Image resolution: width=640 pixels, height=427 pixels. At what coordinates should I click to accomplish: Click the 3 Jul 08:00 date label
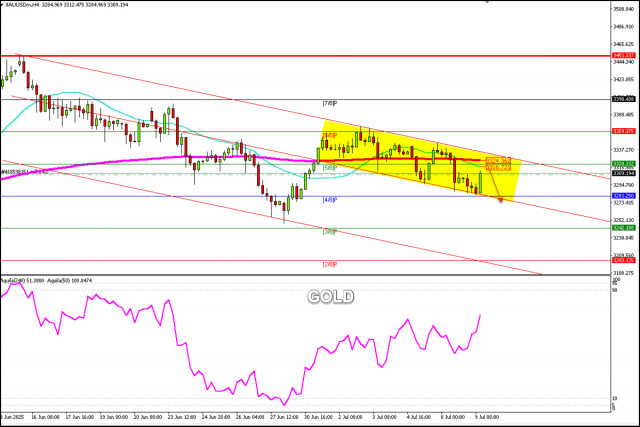coord(384,417)
